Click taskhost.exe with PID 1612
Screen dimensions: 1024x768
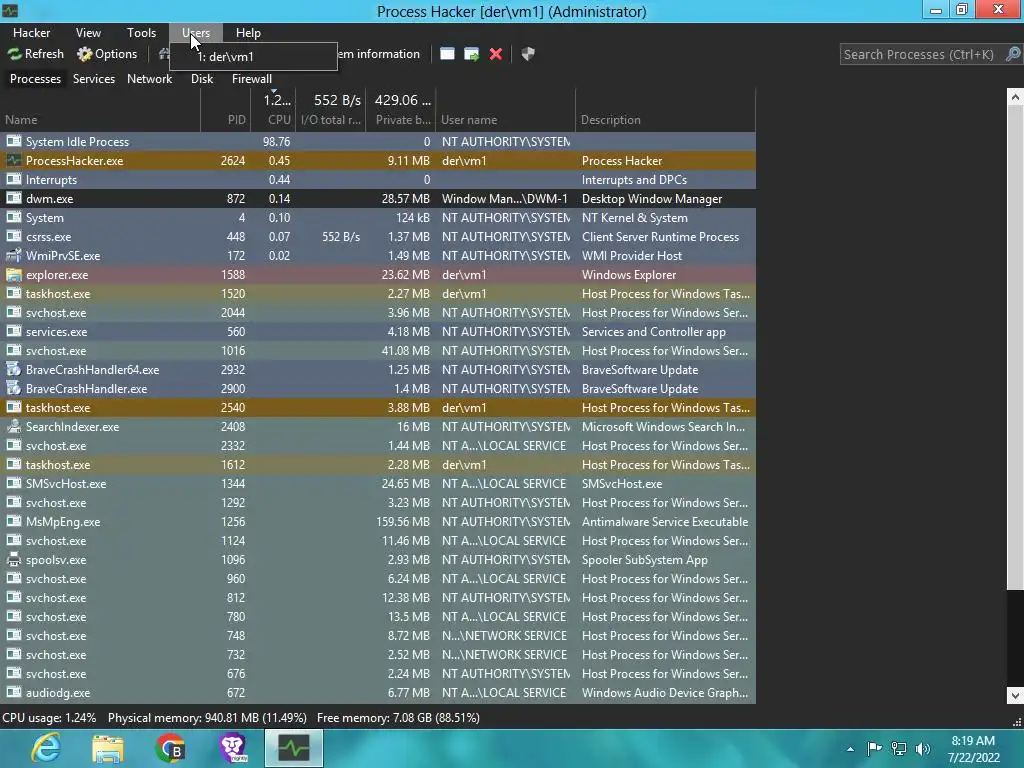click(378, 465)
